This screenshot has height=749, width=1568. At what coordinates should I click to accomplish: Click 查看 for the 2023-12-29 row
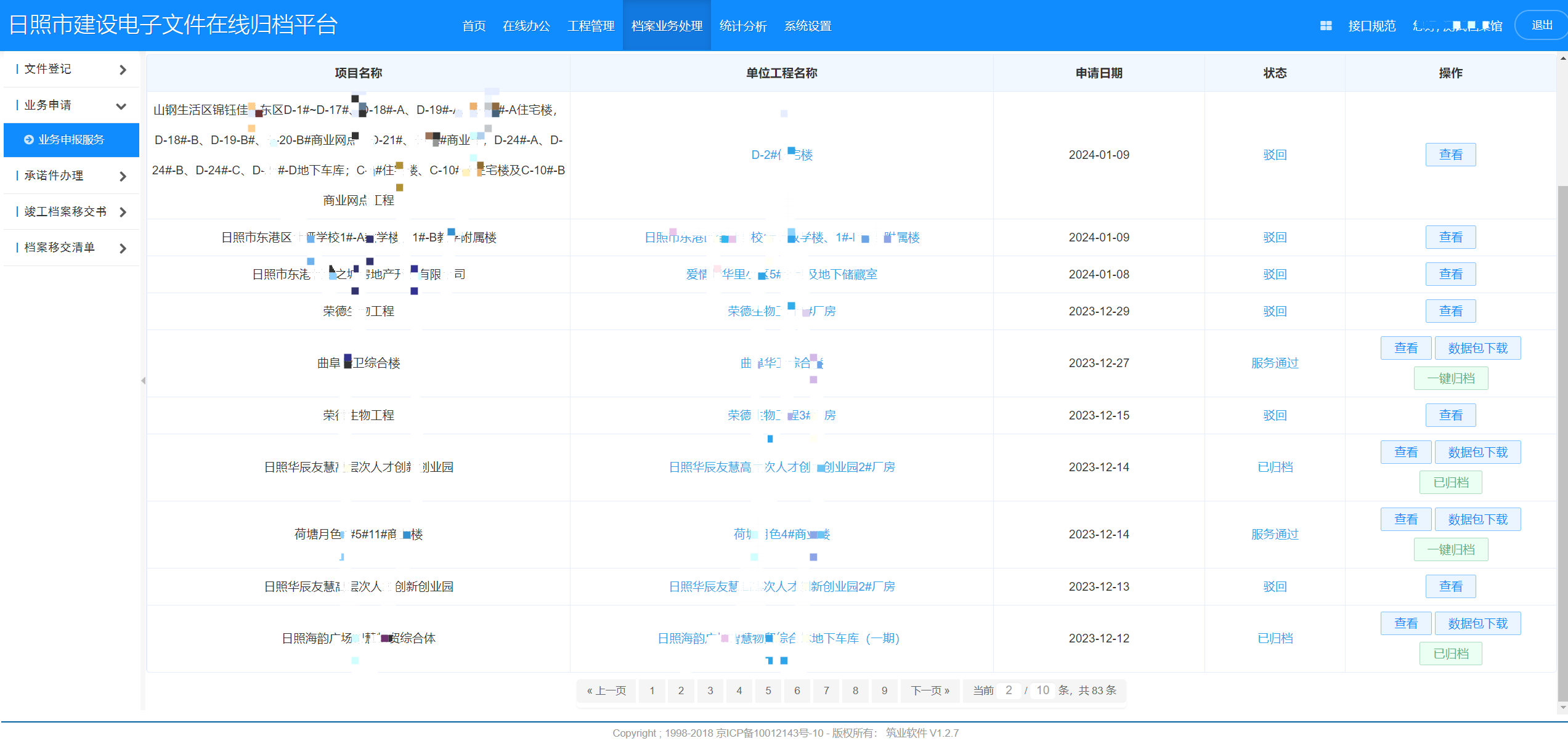[x=1450, y=311]
